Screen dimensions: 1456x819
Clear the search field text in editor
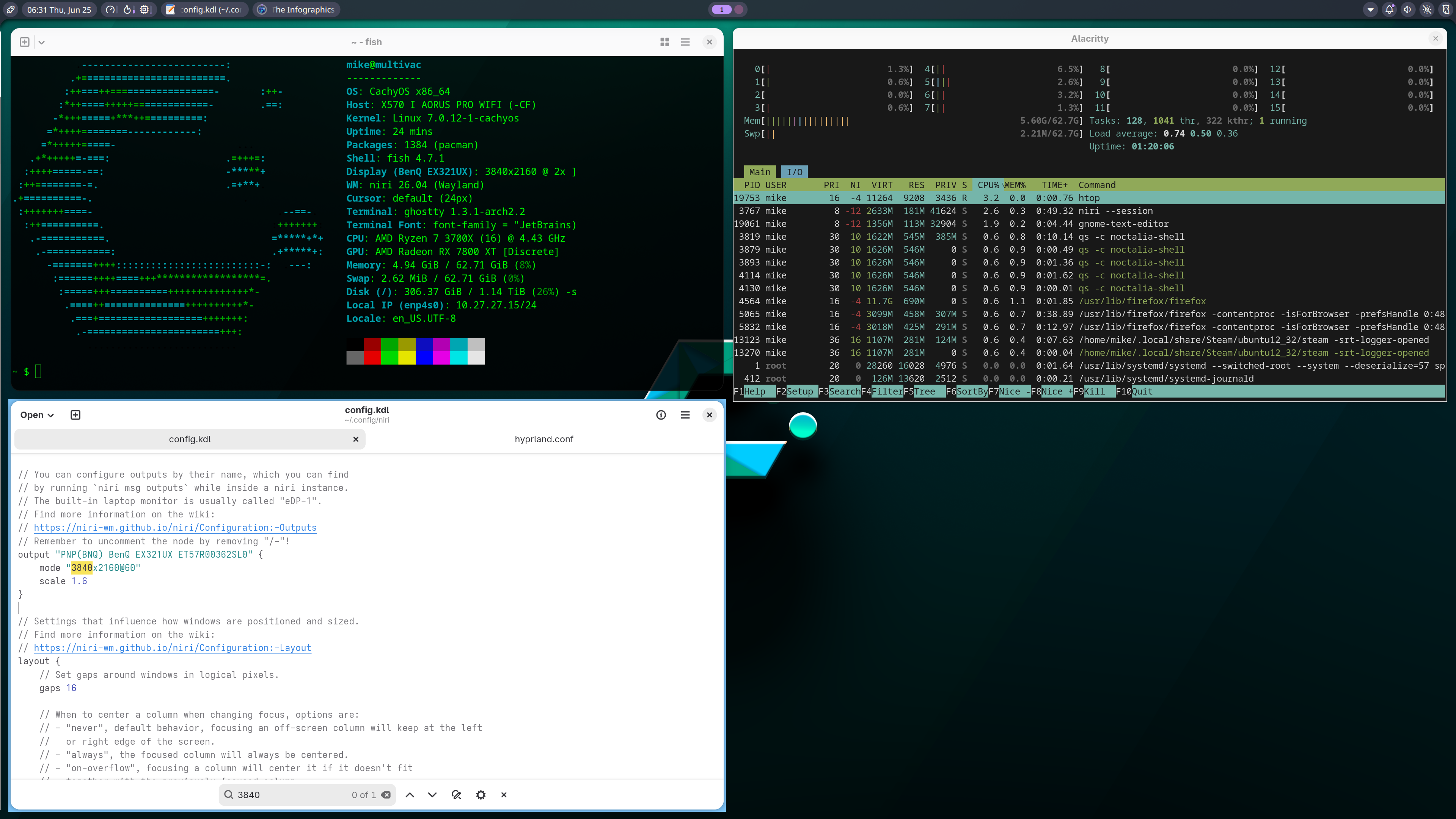(386, 795)
